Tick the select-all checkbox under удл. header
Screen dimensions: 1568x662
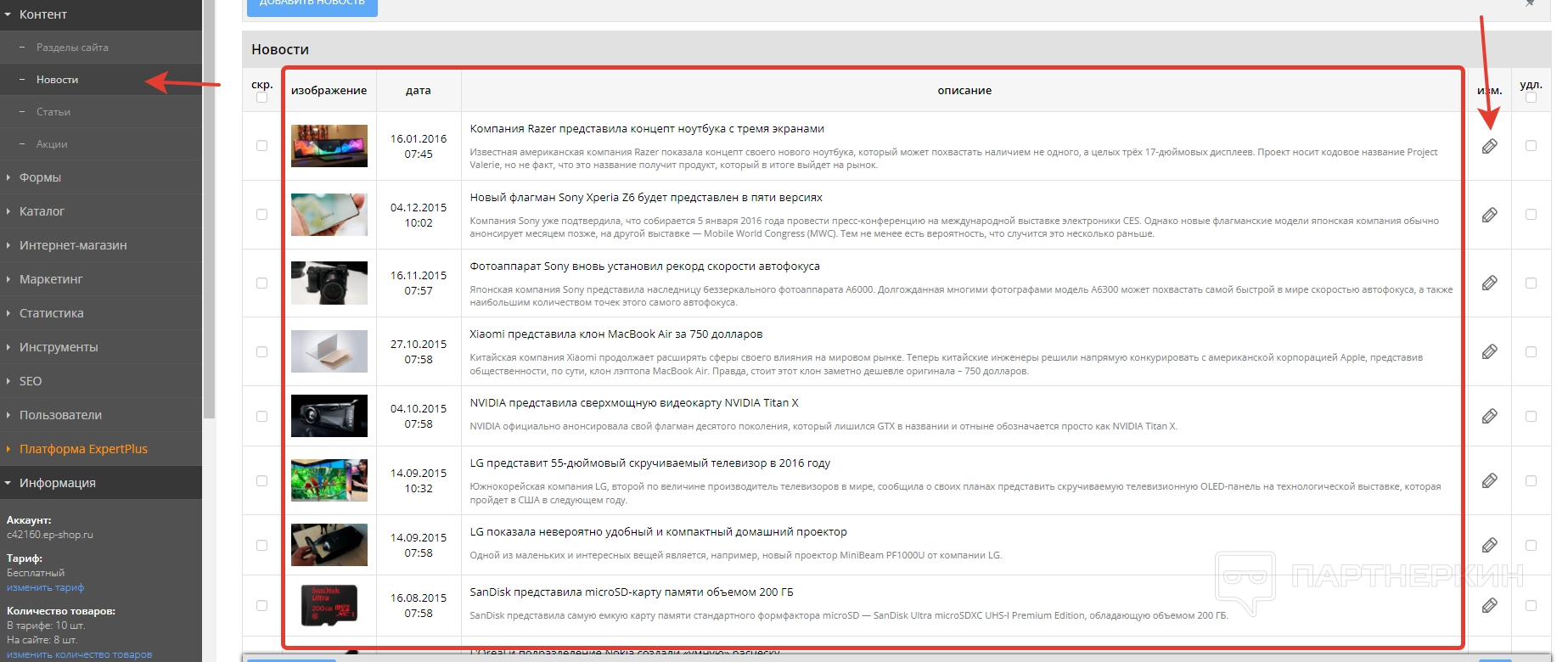pos(1531,98)
